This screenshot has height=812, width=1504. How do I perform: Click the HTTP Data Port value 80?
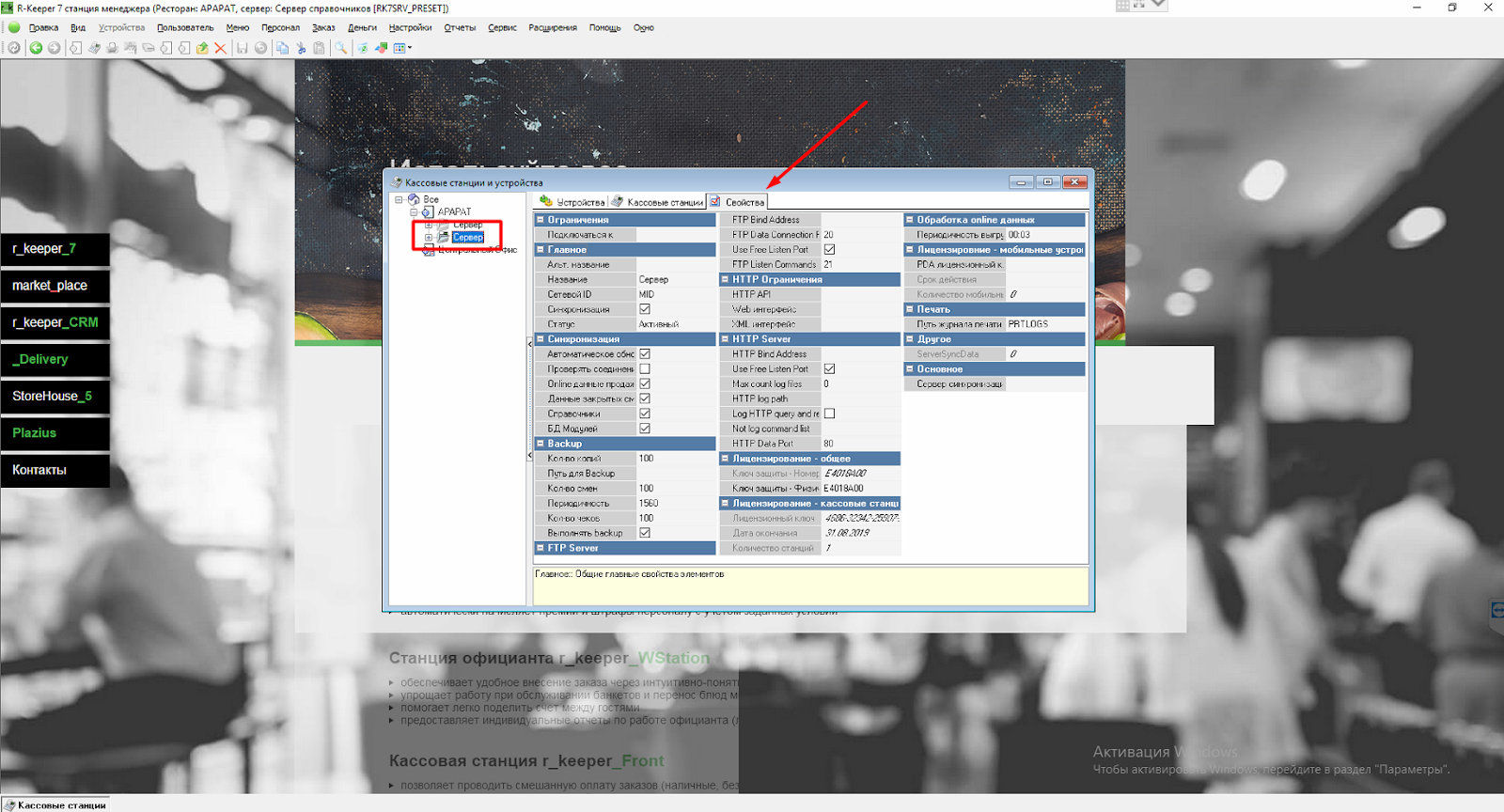(x=861, y=444)
